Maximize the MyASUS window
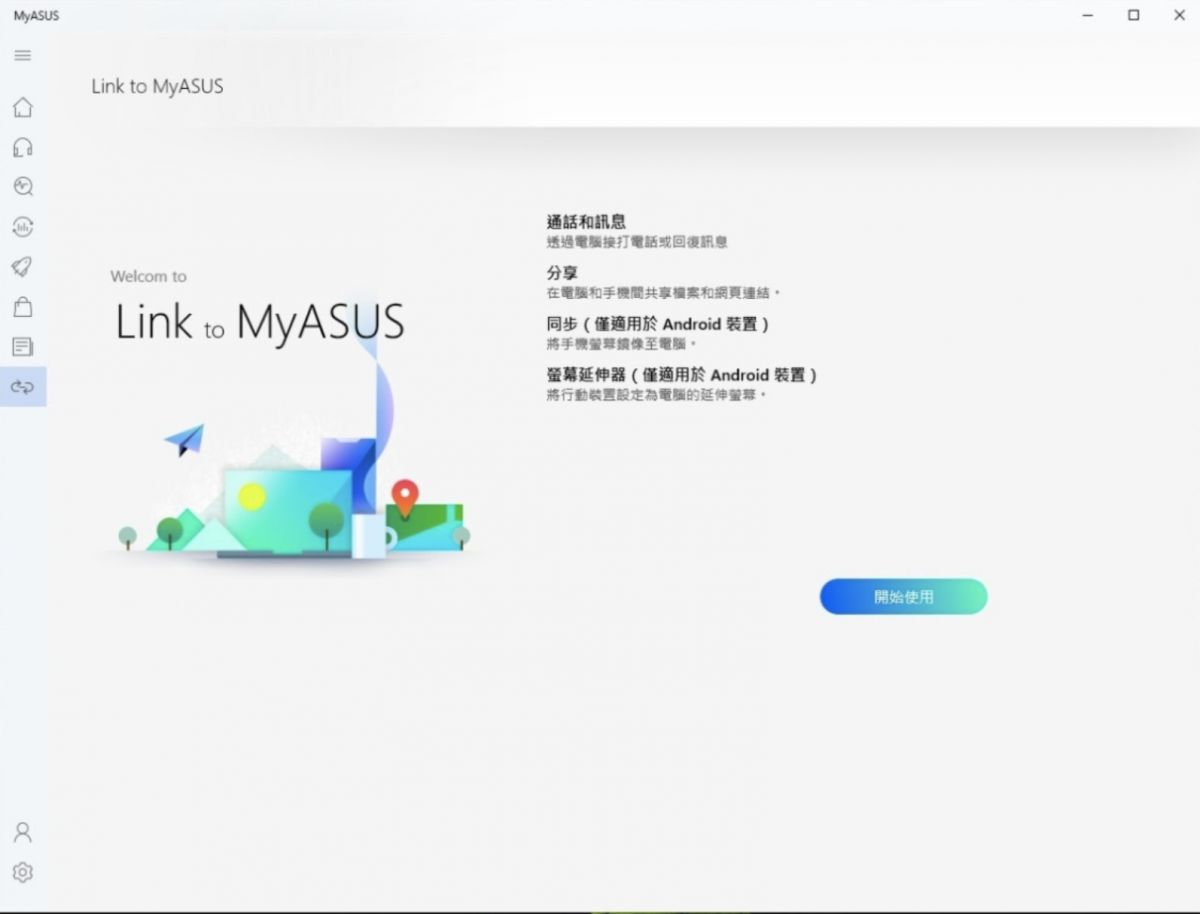The image size is (1200, 914). (x=1134, y=15)
